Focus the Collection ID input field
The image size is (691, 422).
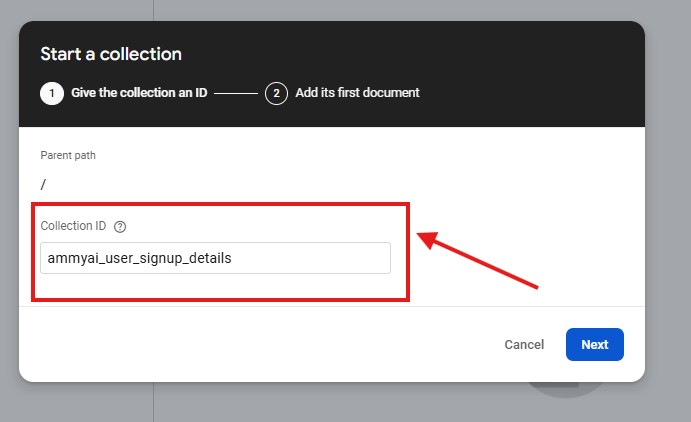215,258
